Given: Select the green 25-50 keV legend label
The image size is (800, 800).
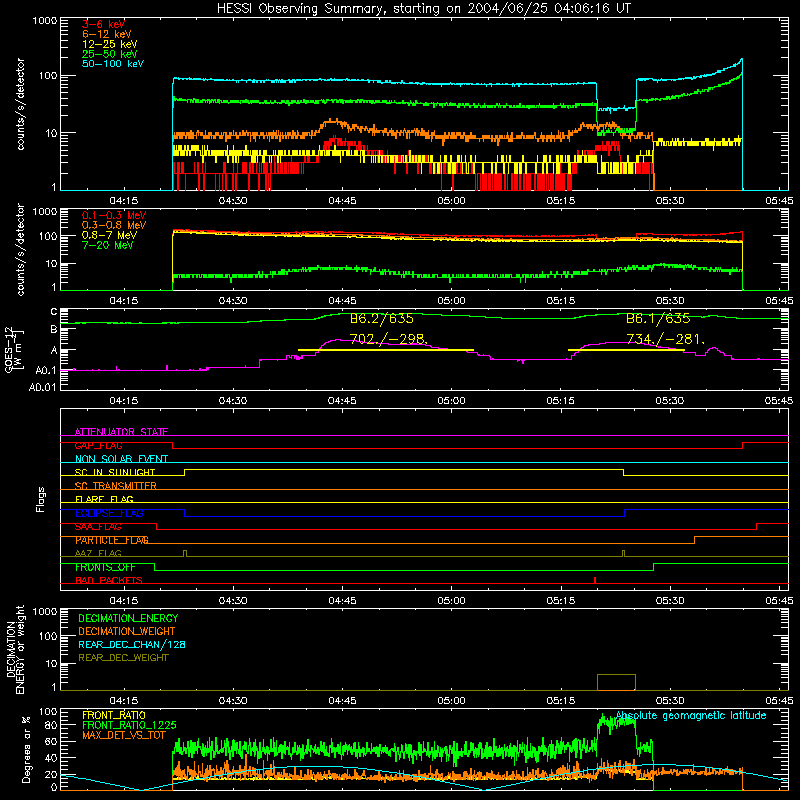Looking at the screenshot, I should [109, 54].
